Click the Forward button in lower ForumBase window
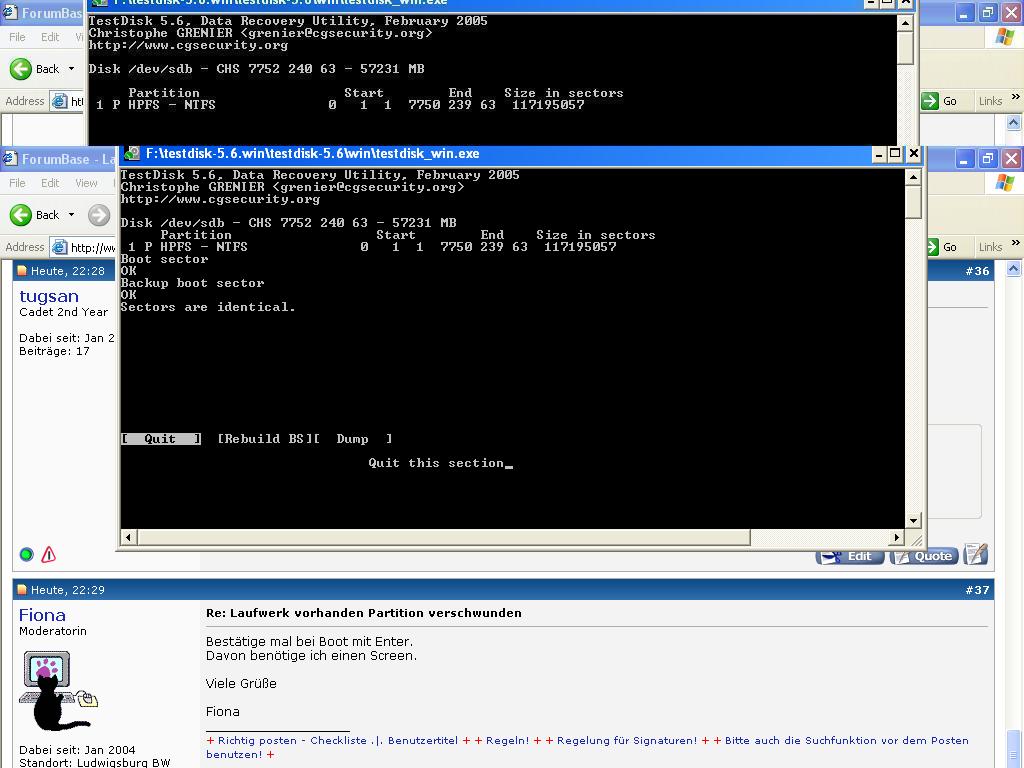The height and width of the screenshot is (768, 1024). (99, 215)
